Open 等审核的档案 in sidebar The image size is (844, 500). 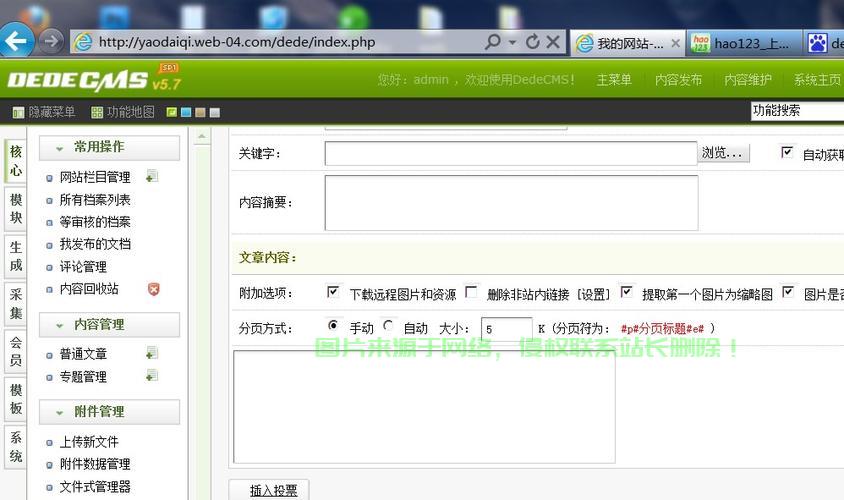tap(95, 222)
